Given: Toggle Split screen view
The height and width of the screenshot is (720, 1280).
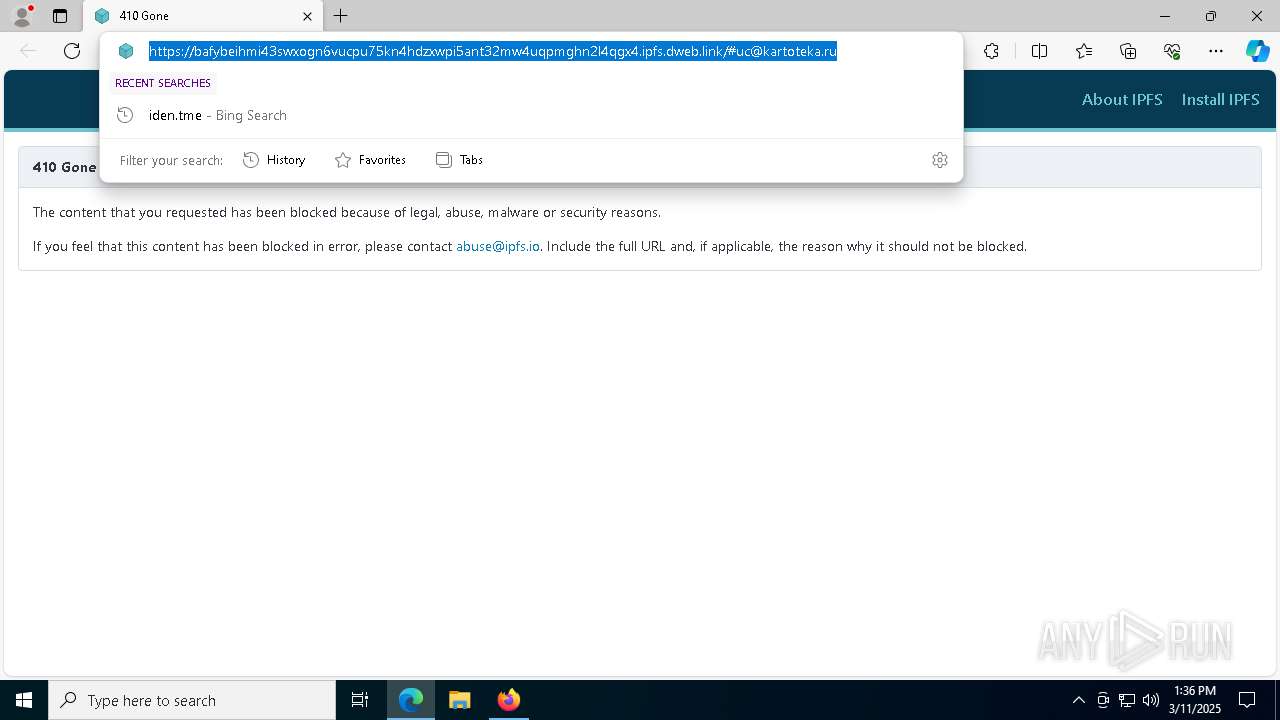Looking at the screenshot, I should [1039, 51].
